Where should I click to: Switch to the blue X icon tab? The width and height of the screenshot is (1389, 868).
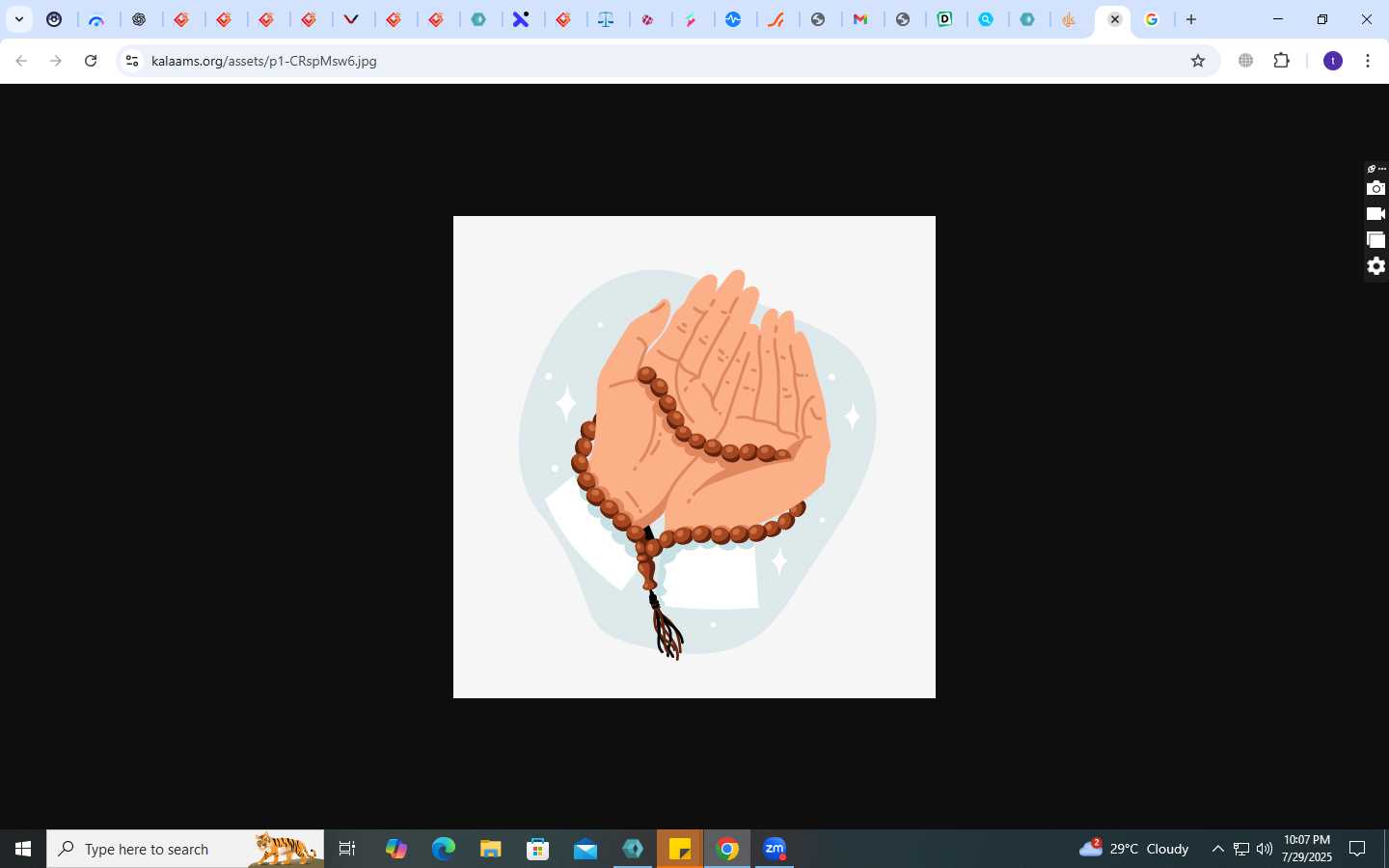(x=521, y=19)
